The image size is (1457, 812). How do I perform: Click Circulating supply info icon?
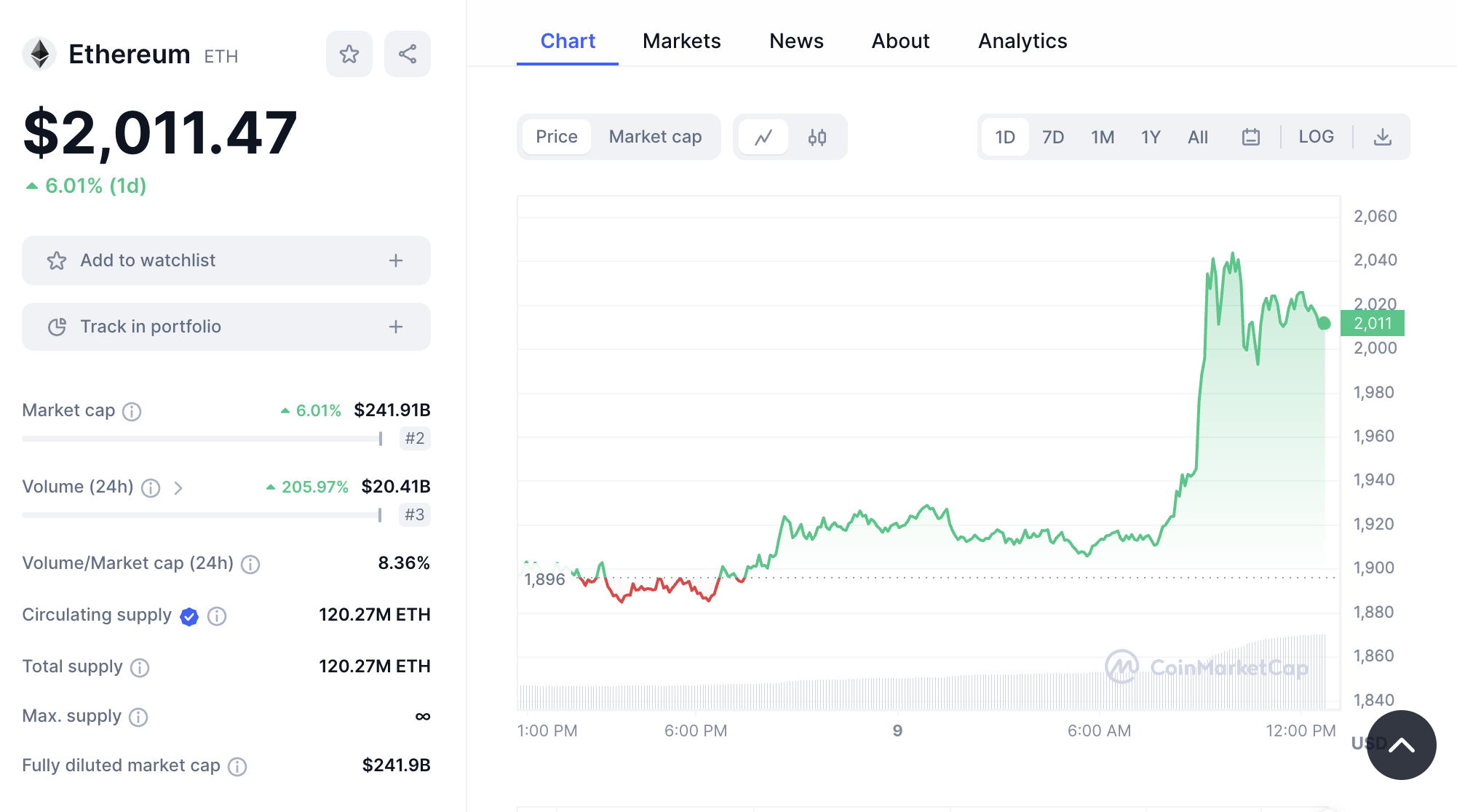pos(217,616)
